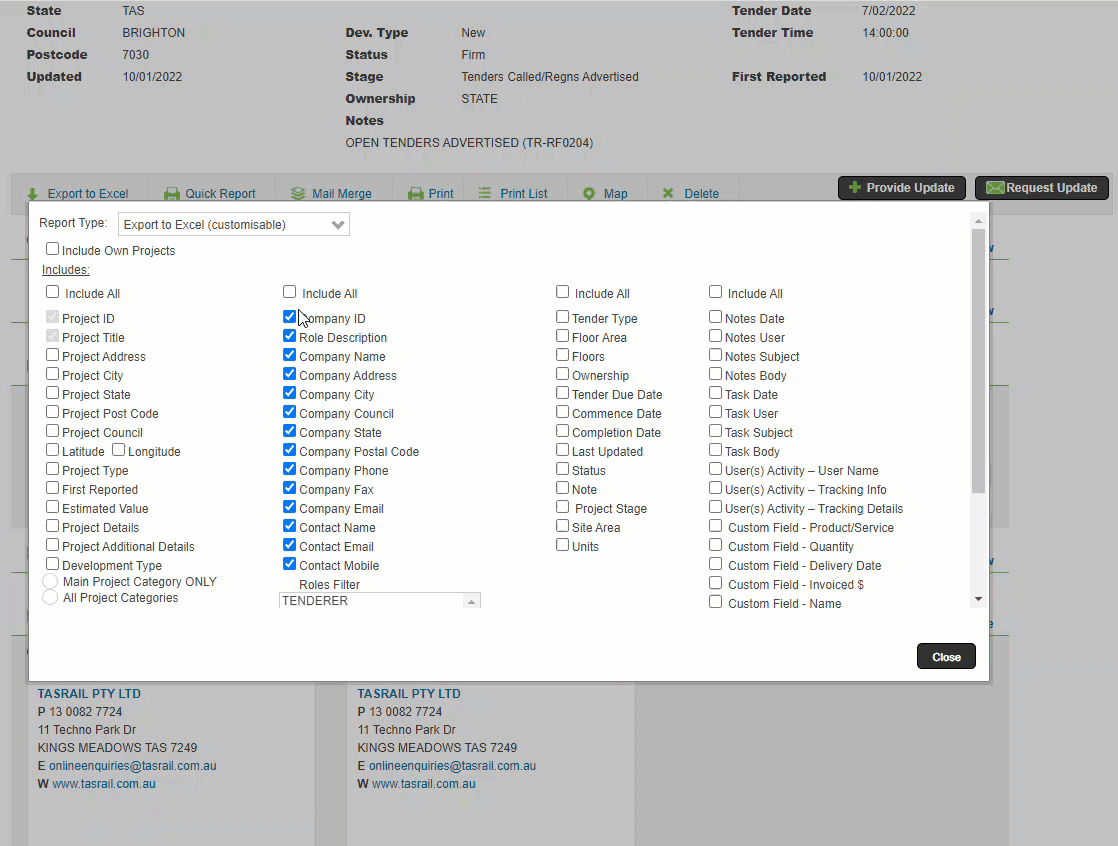Click the Print List lines icon

[485, 193]
